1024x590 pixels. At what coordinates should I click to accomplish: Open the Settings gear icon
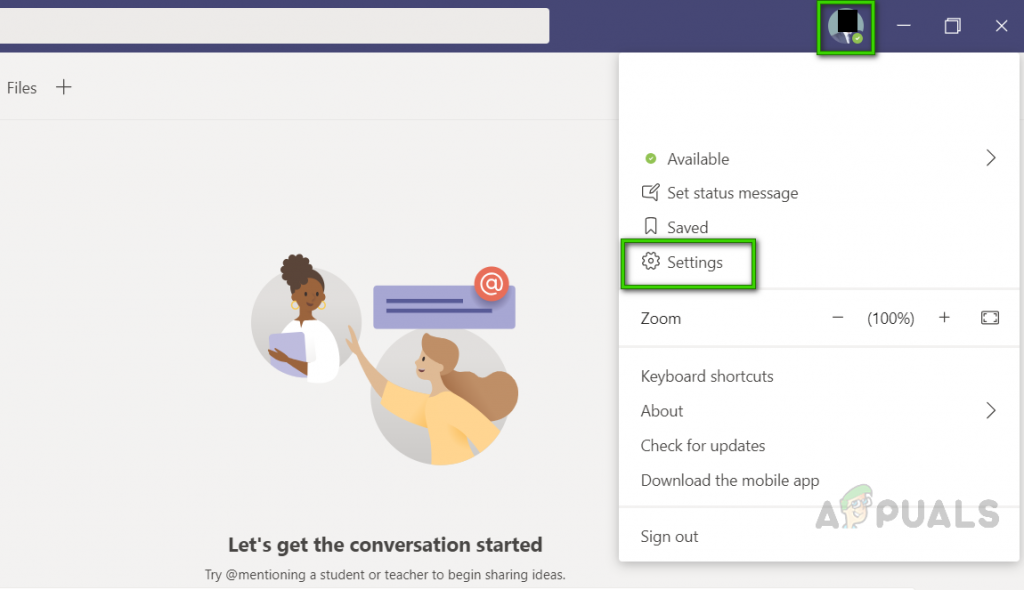pos(651,262)
